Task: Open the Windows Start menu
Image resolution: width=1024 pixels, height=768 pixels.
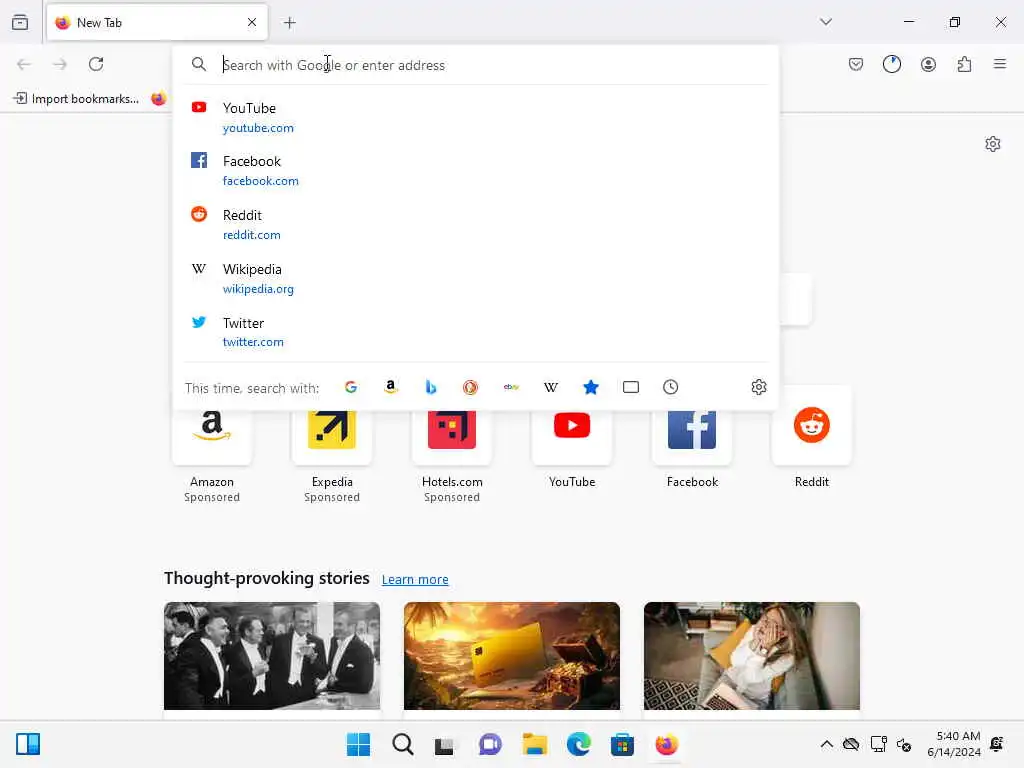Action: point(358,744)
